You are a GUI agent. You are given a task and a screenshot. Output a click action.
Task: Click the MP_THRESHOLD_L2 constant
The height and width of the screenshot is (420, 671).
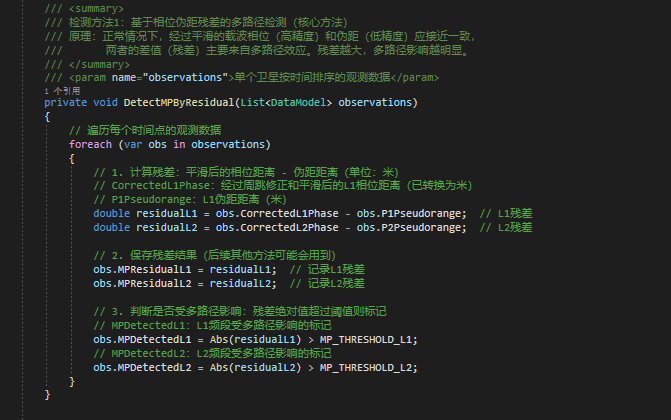366,368
